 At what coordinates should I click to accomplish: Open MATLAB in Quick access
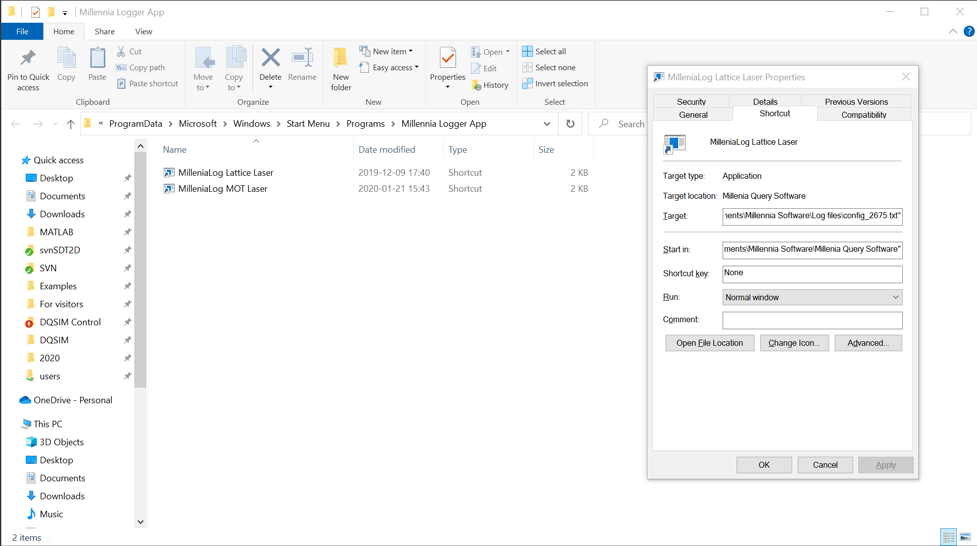[x=56, y=232]
